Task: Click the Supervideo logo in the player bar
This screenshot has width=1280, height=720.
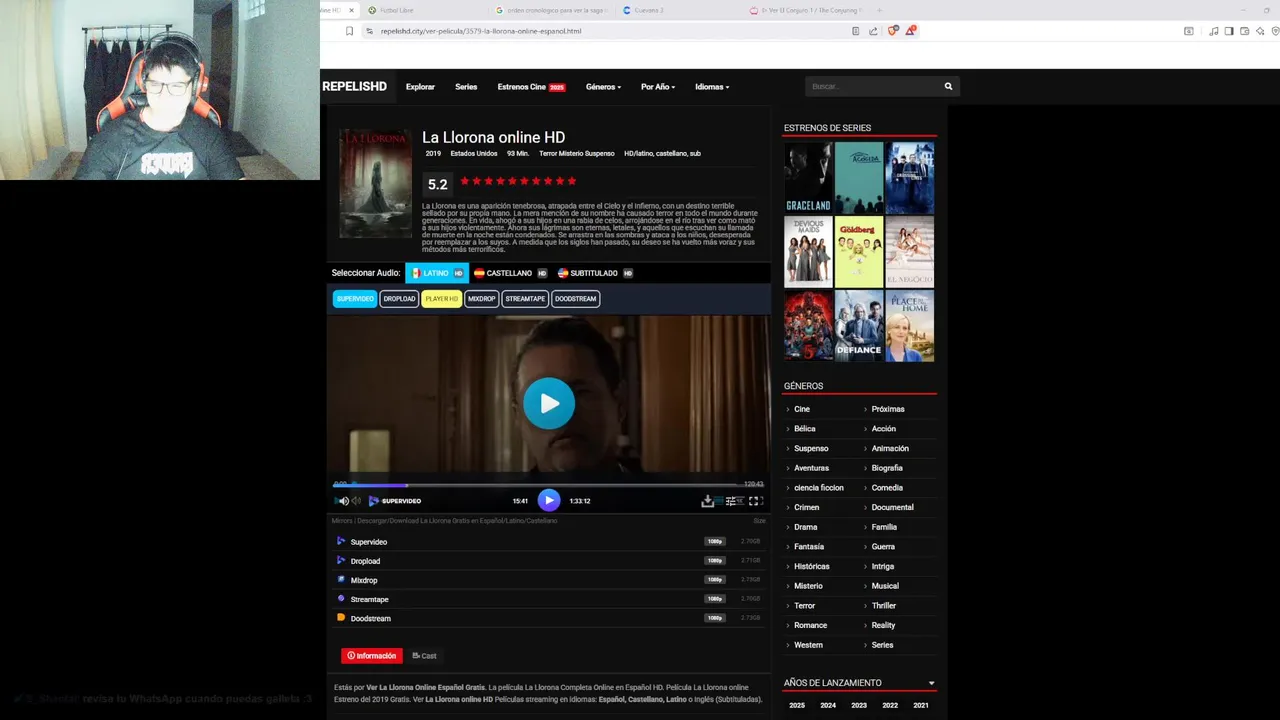Action: pyautogui.click(x=395, y=501)
